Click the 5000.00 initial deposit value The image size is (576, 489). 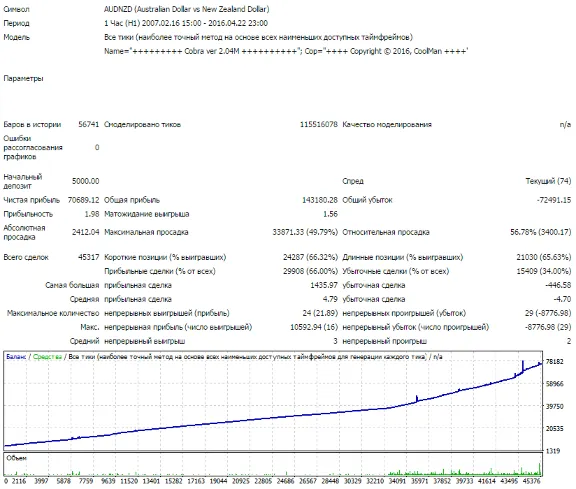[x=86, y=181]
